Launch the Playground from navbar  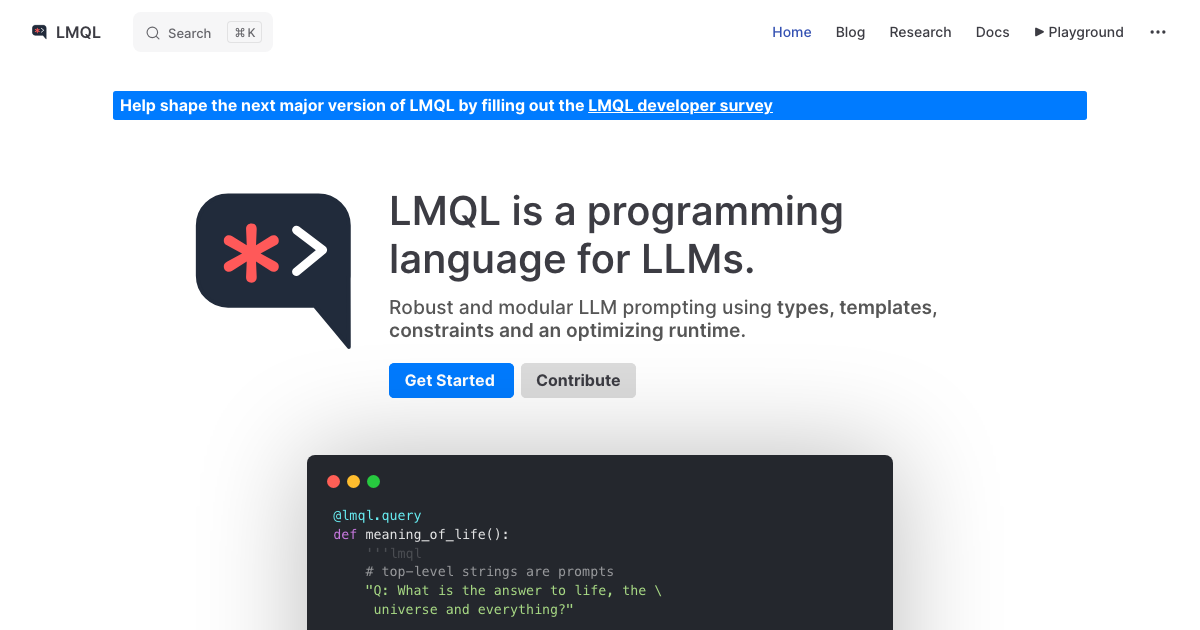pos(1086,32)
